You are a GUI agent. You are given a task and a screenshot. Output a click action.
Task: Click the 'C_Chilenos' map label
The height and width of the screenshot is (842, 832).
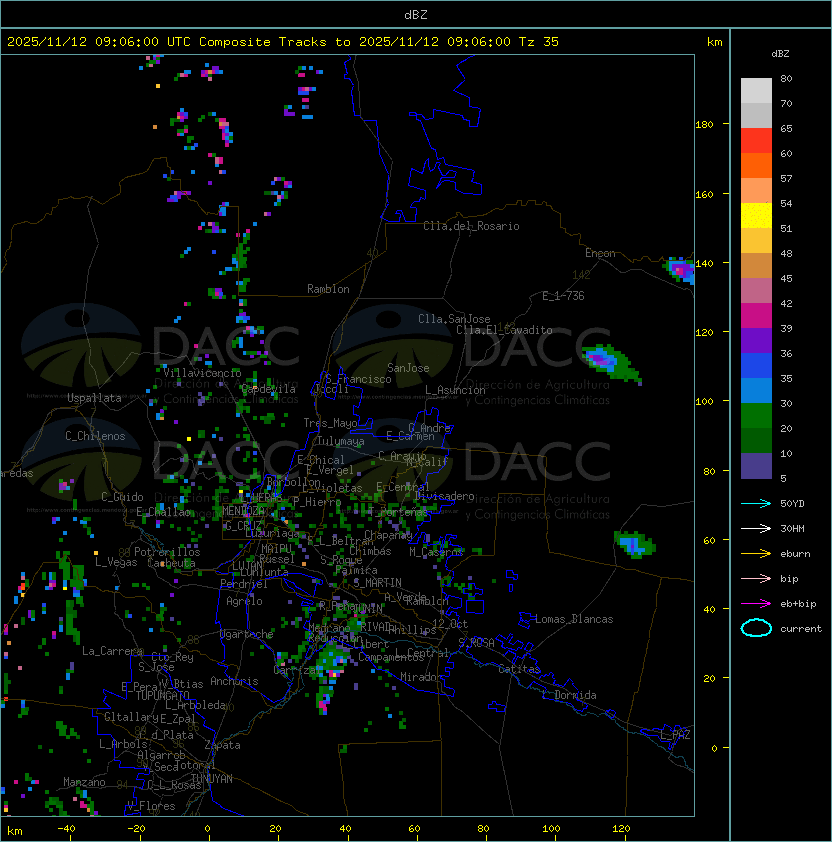pos(95,436)
